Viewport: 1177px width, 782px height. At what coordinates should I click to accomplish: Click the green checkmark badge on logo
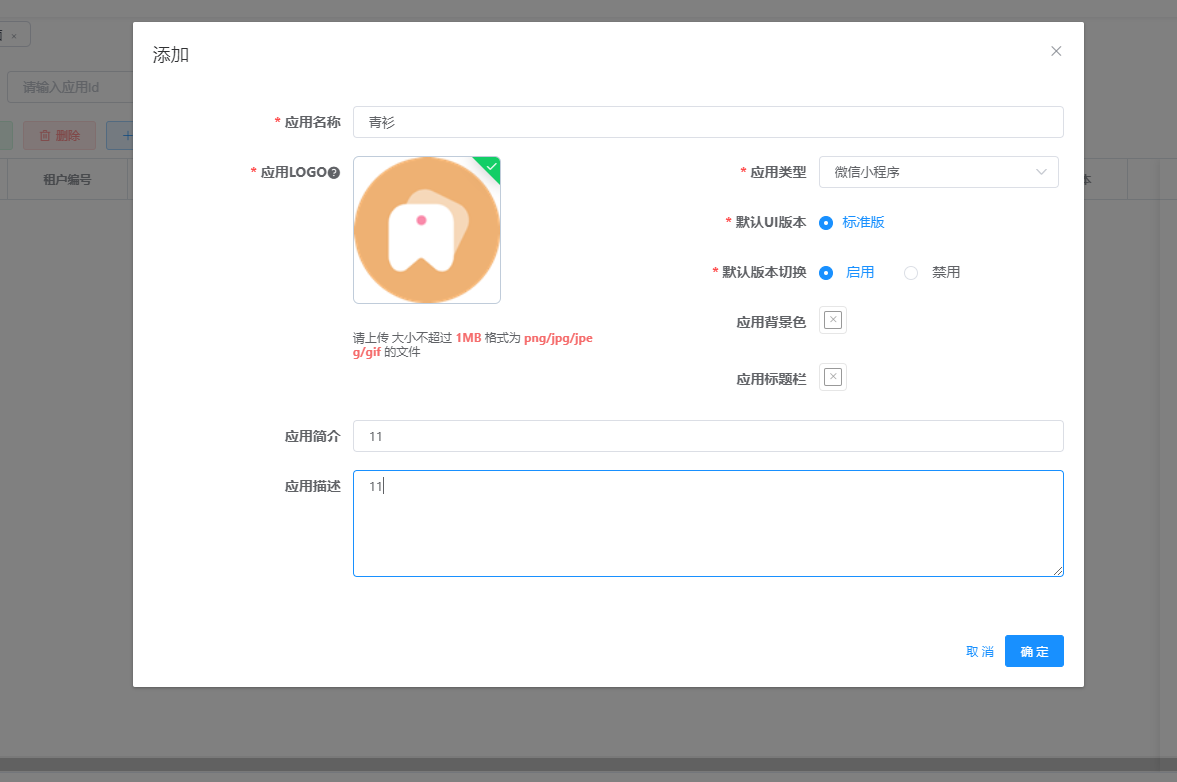click(x=491, y=167)
